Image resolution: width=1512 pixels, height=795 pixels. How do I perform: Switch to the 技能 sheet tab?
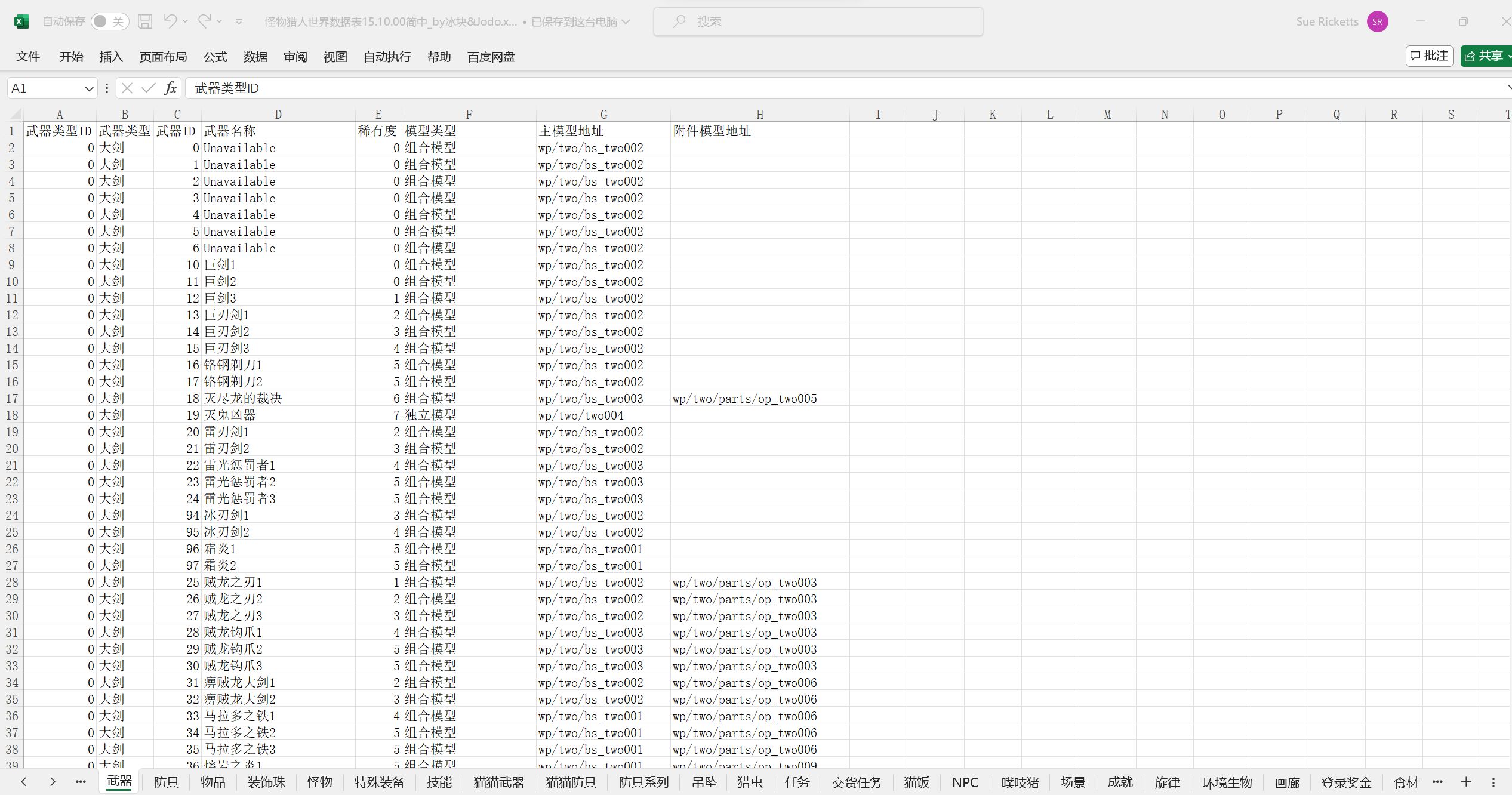click(x=439, y=782)
